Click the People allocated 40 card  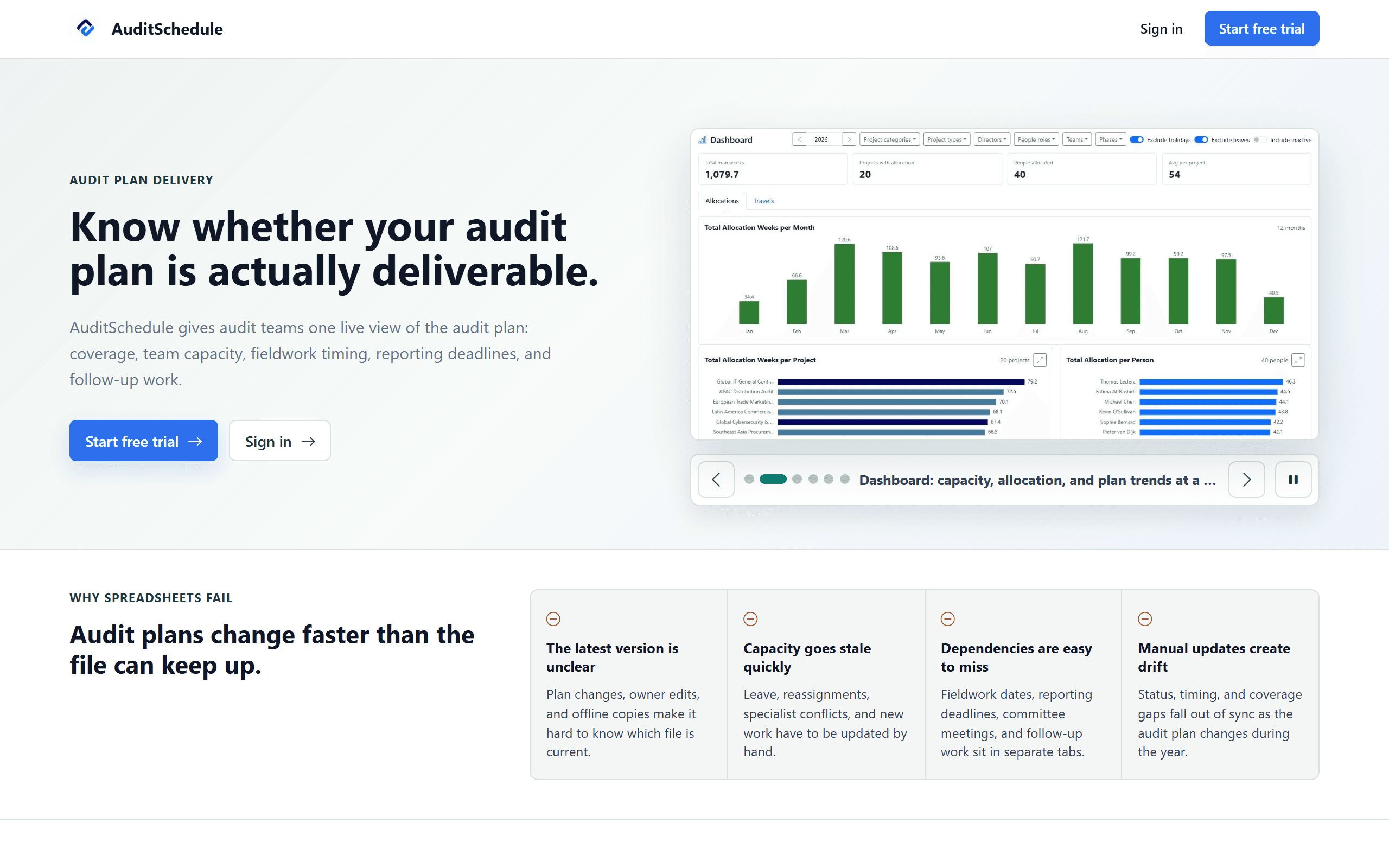[x=1081, y=169]
